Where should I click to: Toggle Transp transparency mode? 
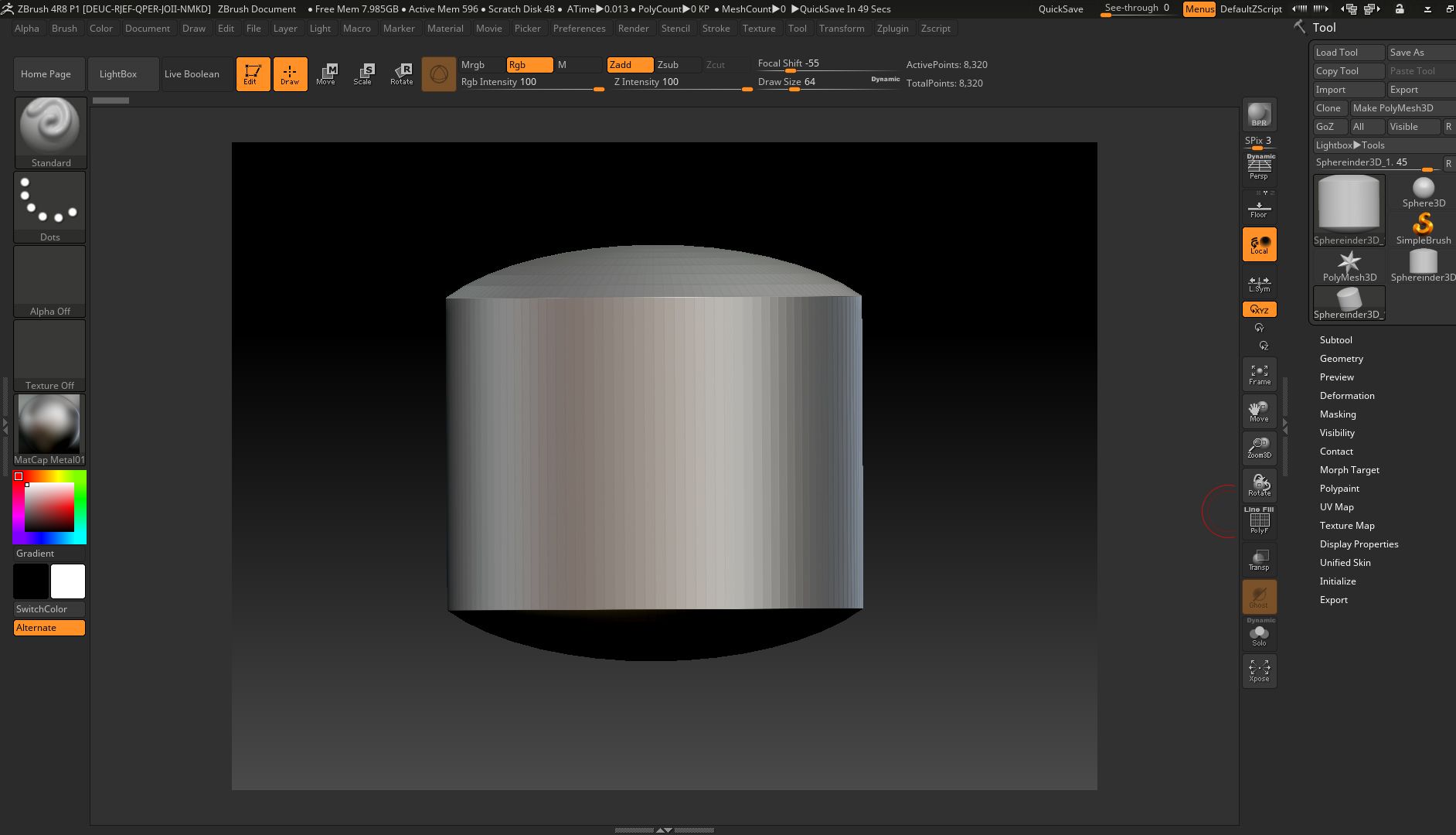pyautogui.click(x=1259, y=560)
